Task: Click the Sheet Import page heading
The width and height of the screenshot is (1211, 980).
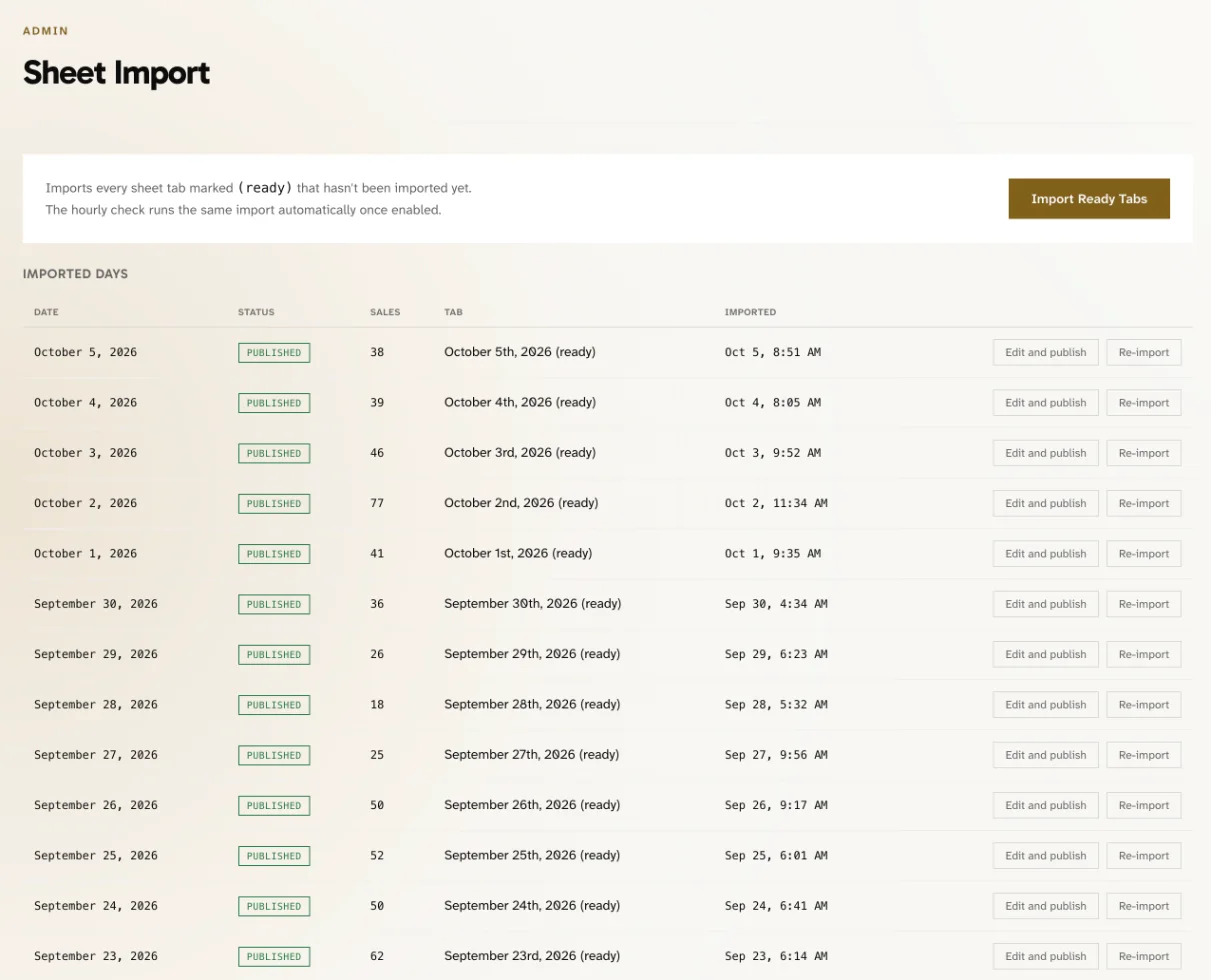Action: [x=116, y=73]
